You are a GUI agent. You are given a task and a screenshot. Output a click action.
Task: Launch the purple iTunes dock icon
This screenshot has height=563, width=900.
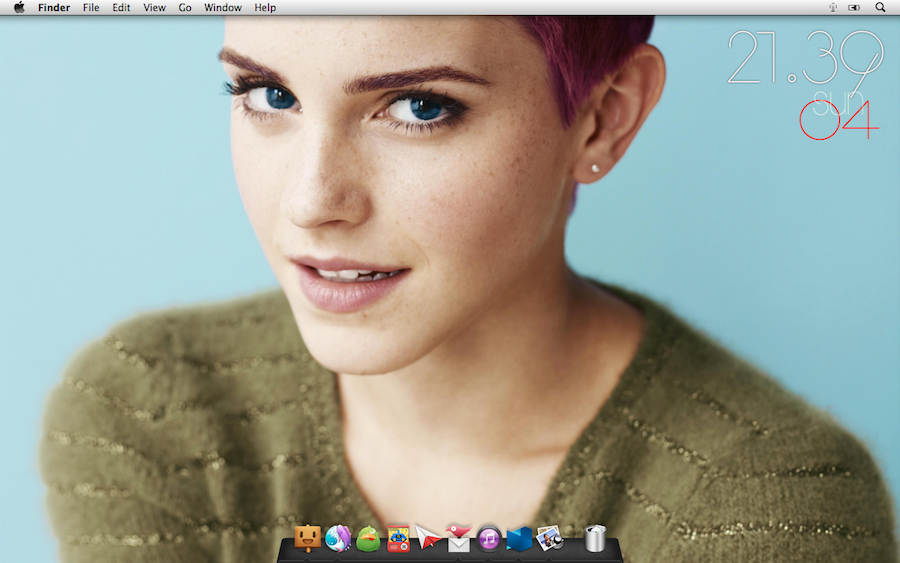pyautogui.click(x=488, y=539)
